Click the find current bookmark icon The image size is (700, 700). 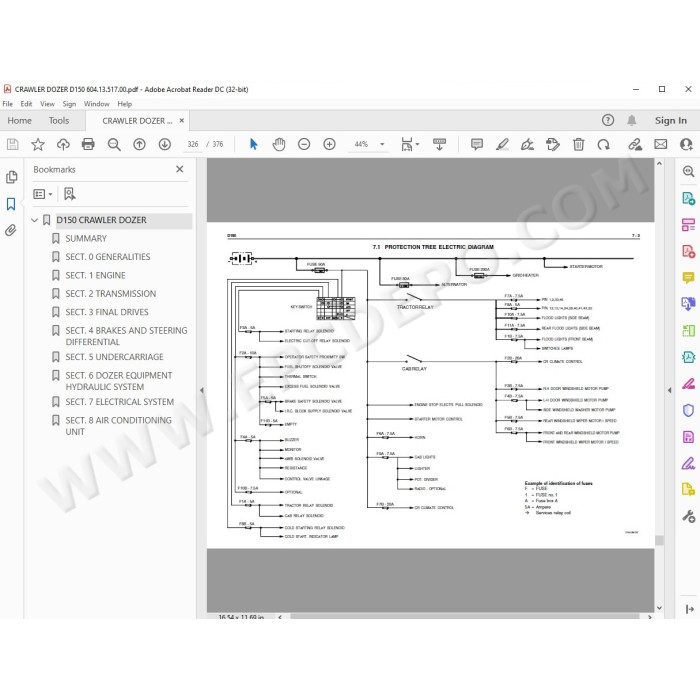[x=70, y=194]
